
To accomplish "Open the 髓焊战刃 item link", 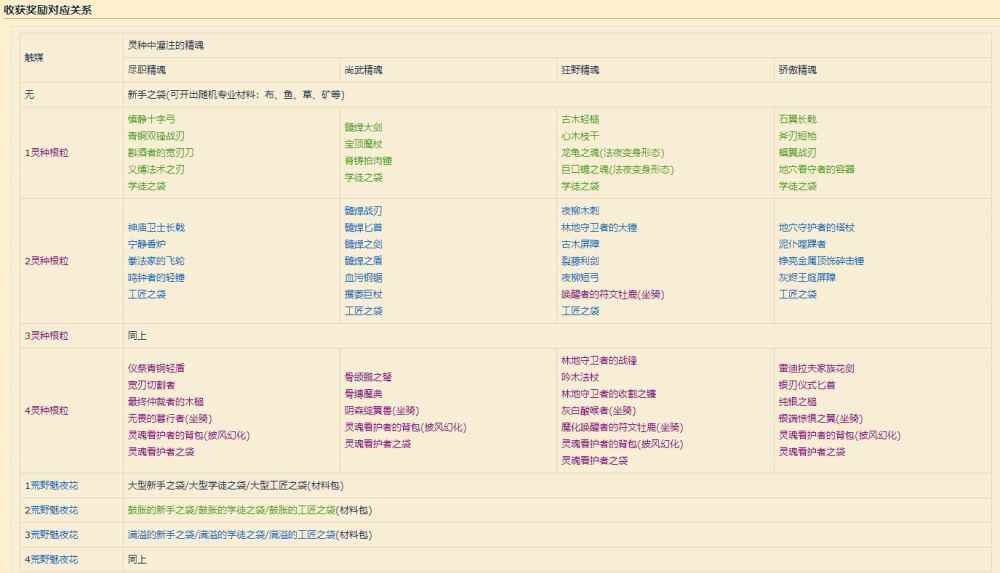I will pos(364,211).
